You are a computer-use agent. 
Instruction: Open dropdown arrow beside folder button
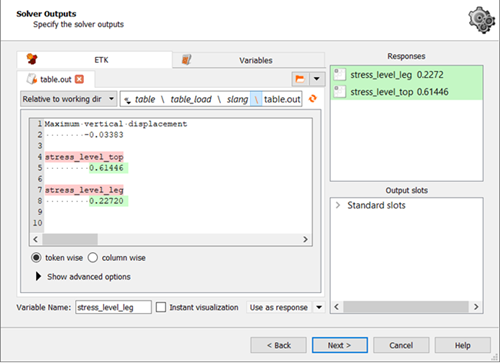[317, 79]
